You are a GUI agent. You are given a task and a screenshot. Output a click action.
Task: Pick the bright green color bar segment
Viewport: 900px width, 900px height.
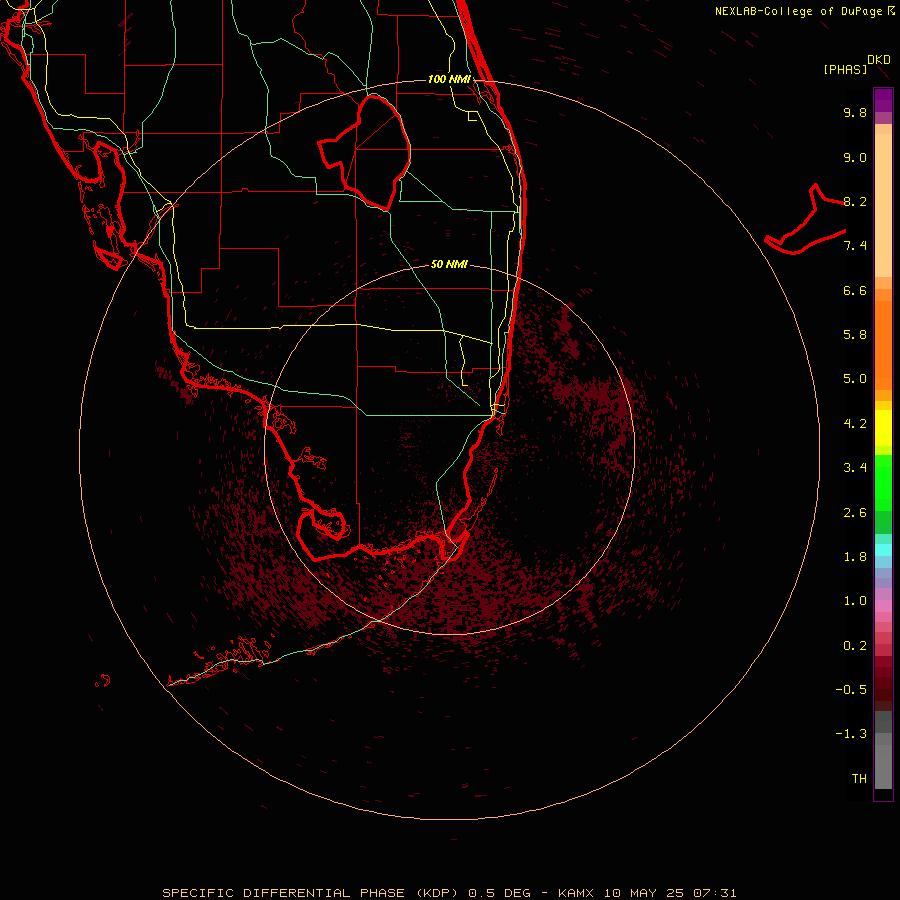click(883, 482)
